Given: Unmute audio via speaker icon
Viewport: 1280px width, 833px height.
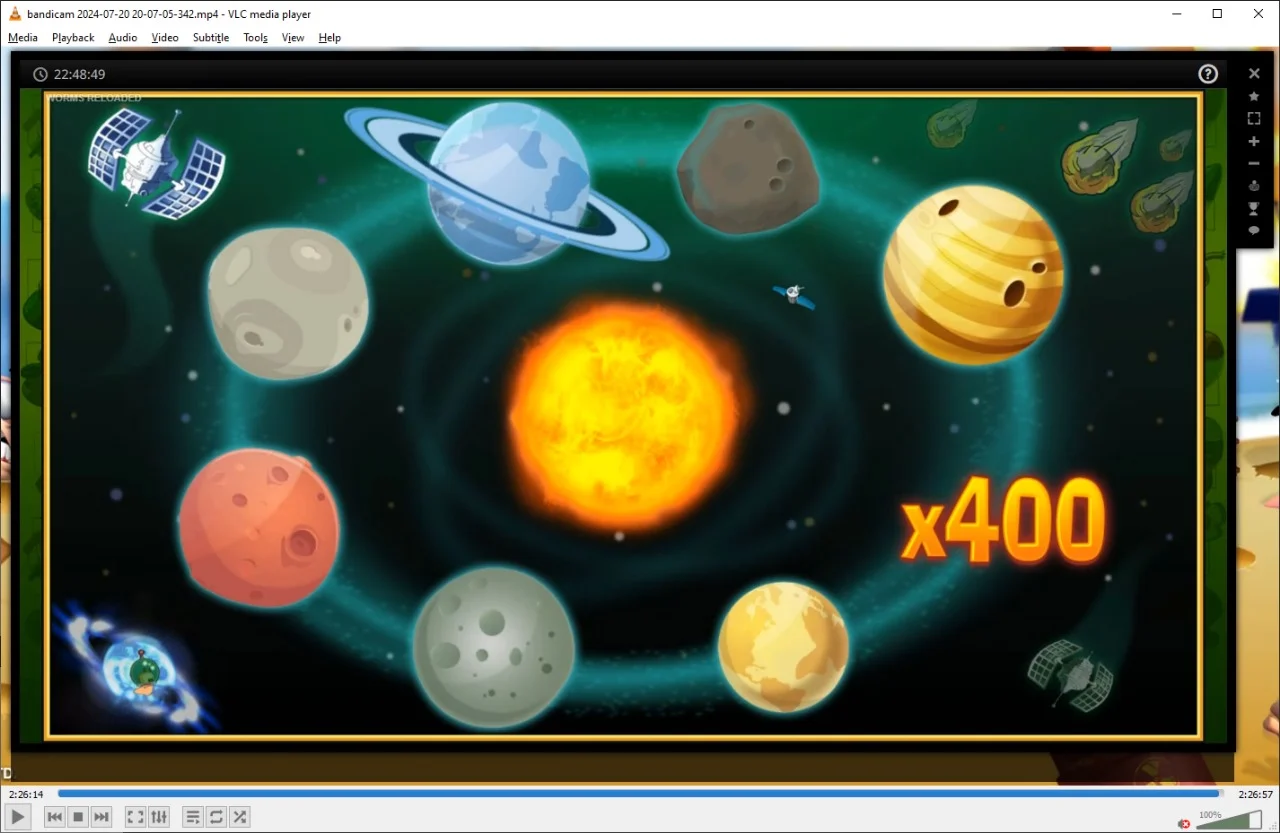Looking at the screenshot, I should pos(1184,823).
